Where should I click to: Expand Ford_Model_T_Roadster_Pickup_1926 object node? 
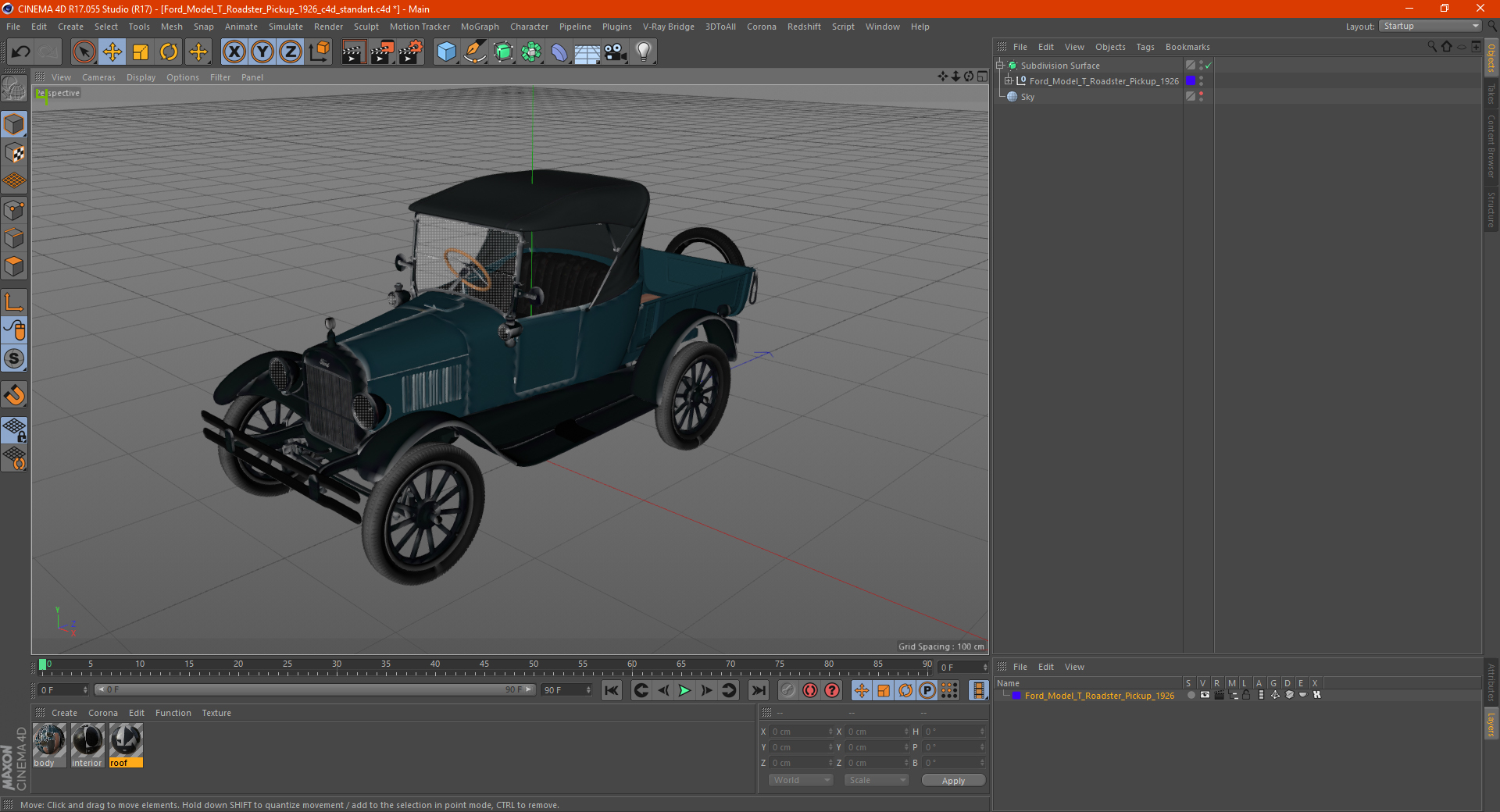(x=1009, y=81)
